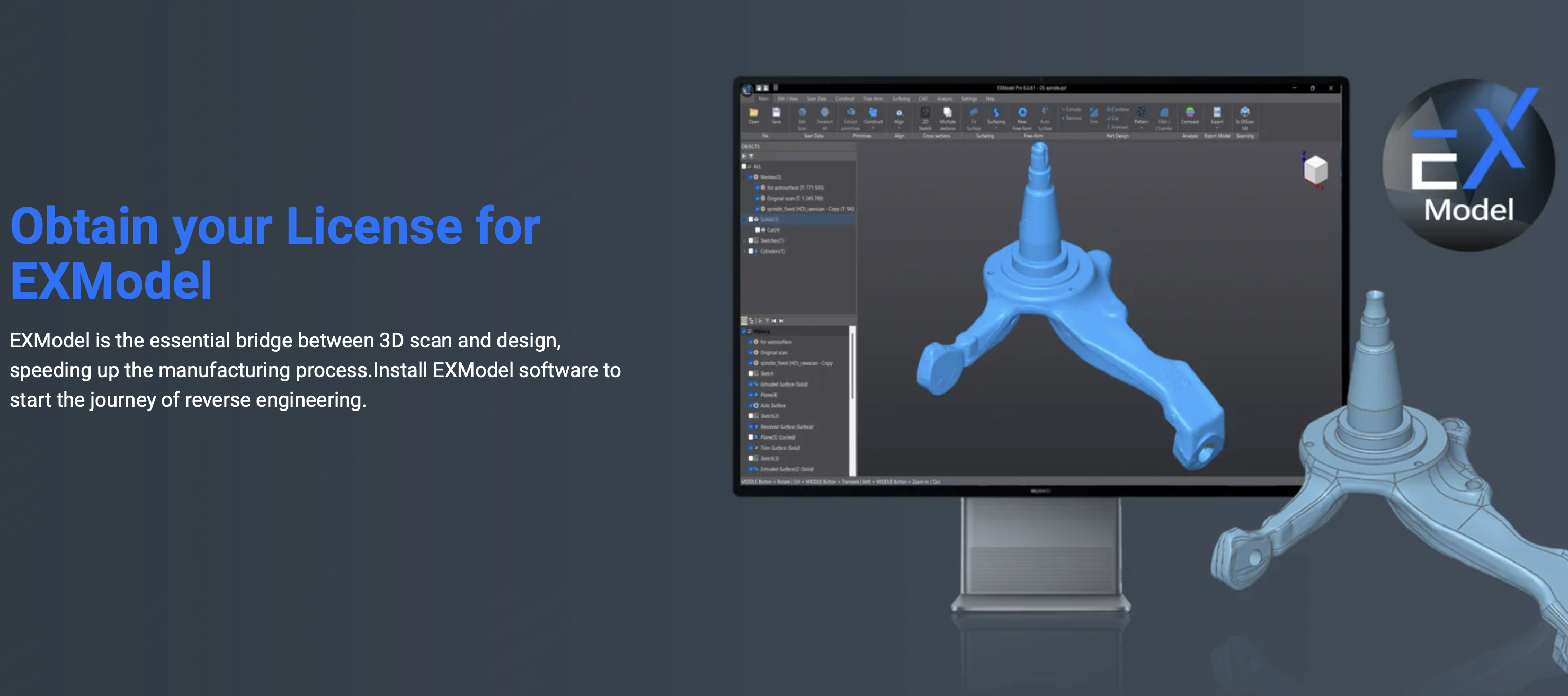Click the Extrude button in Part Design
This screenshot has width=1568, height=696.
[x=1071, y=110]
